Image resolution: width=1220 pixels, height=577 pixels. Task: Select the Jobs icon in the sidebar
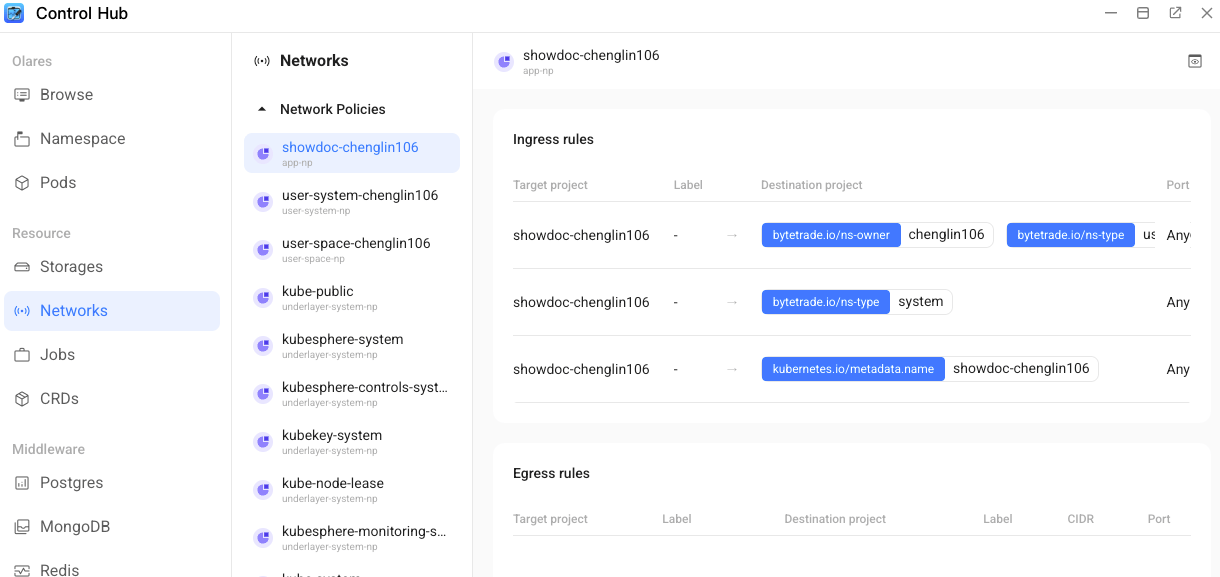(x=23, y=354)
